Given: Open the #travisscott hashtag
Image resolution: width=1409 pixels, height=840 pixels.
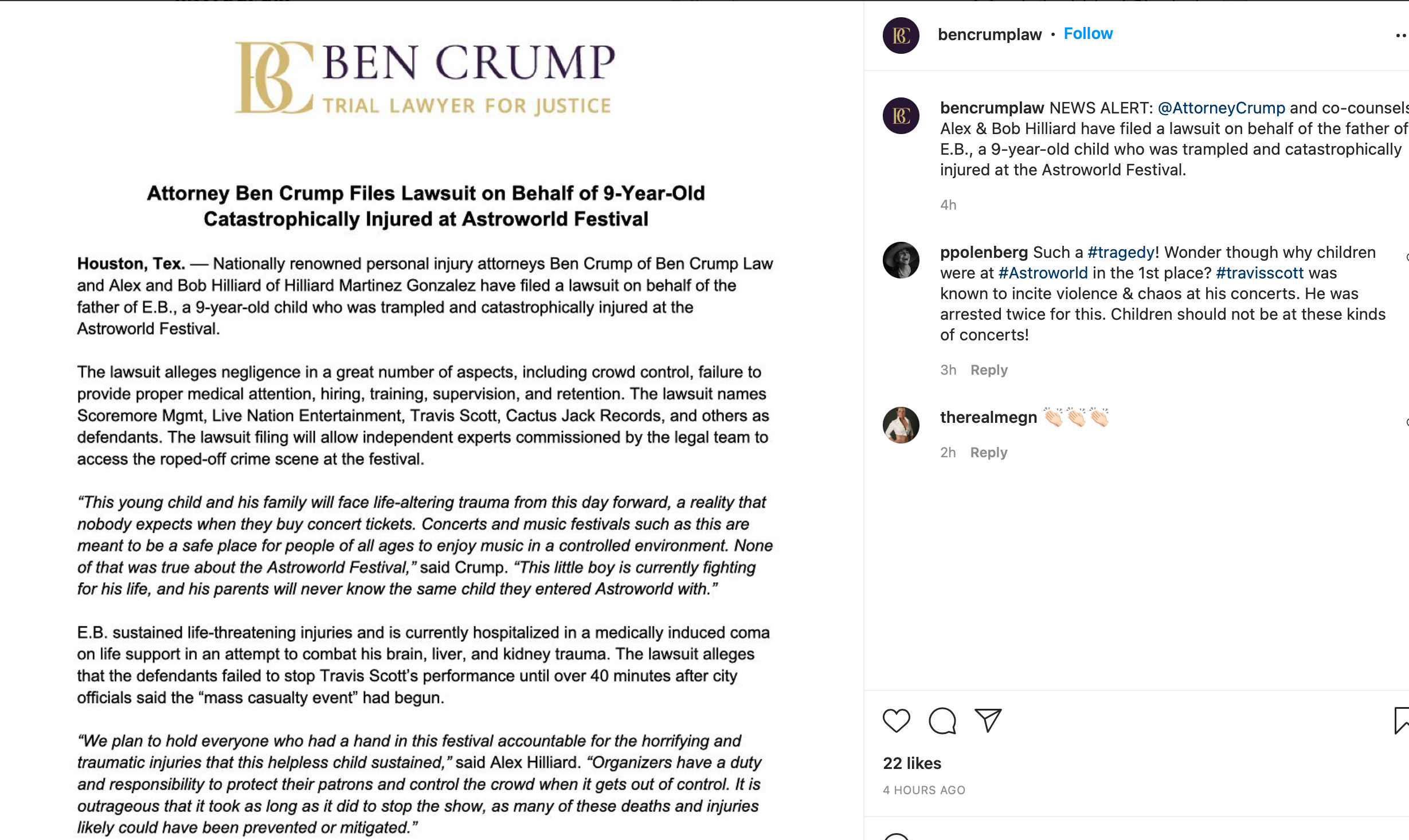Looking at the screenshot, I should (1259, 273).
